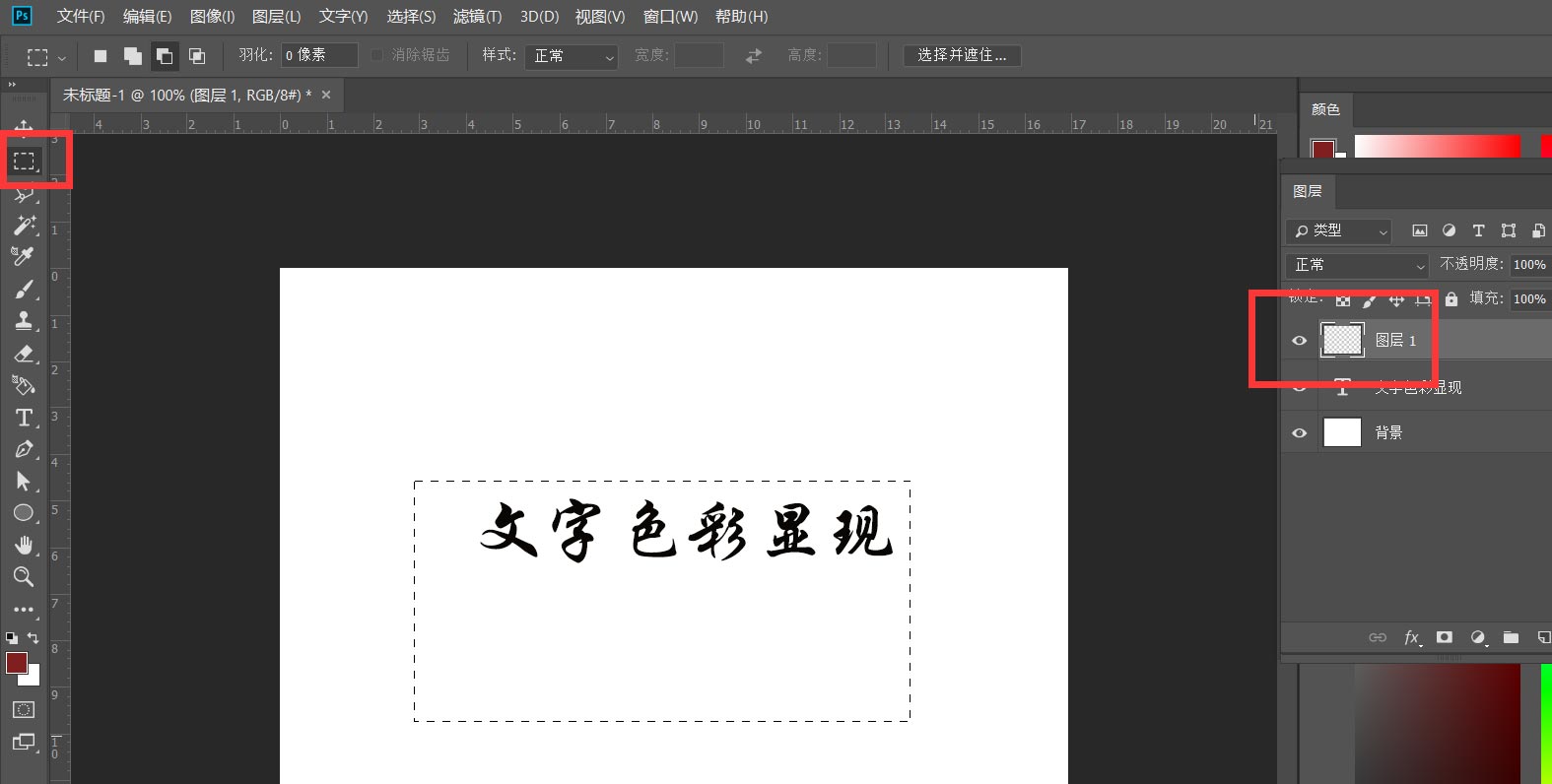The height and width of the screenshot is (784, 1552).
Task: Choose Intersect with Selection mode
Action: [x=197, y=56]
